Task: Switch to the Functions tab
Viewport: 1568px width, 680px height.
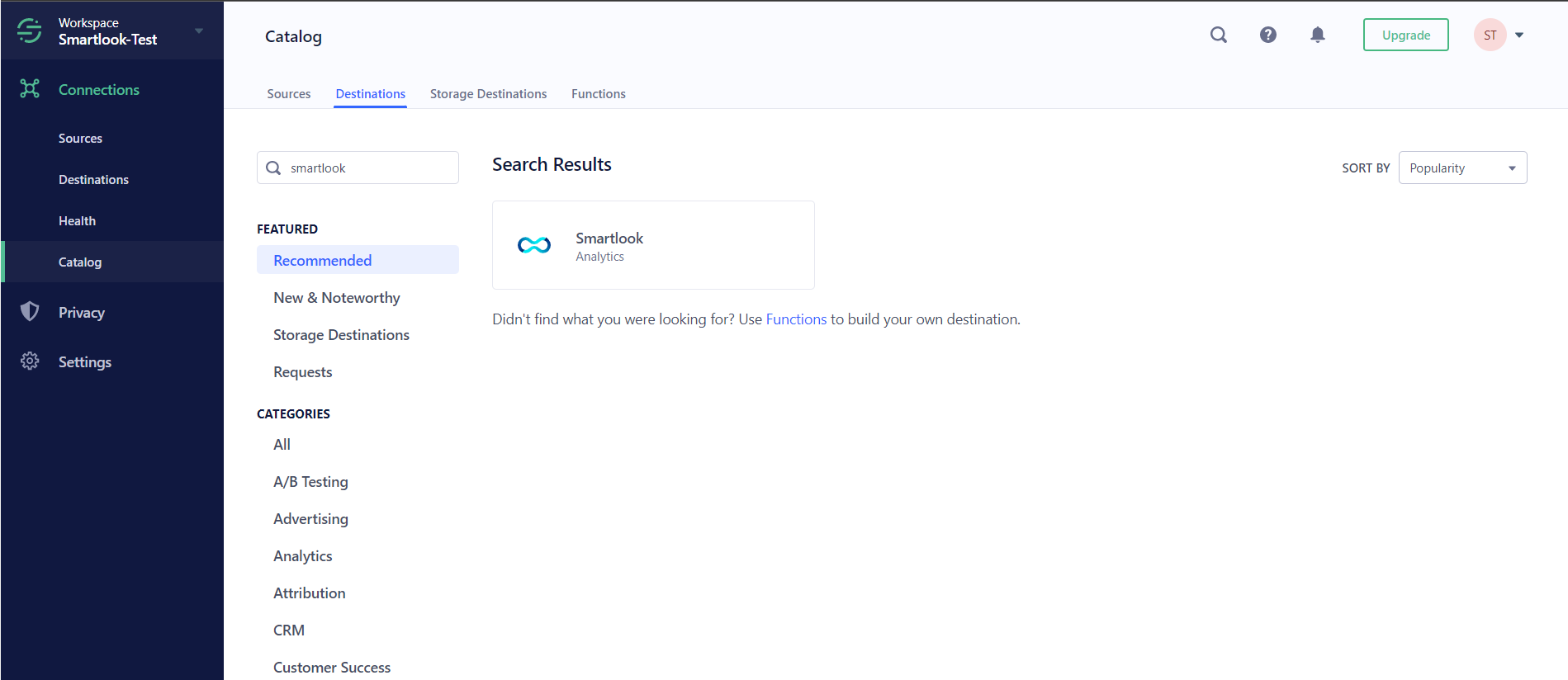Action: click(599, 94)
